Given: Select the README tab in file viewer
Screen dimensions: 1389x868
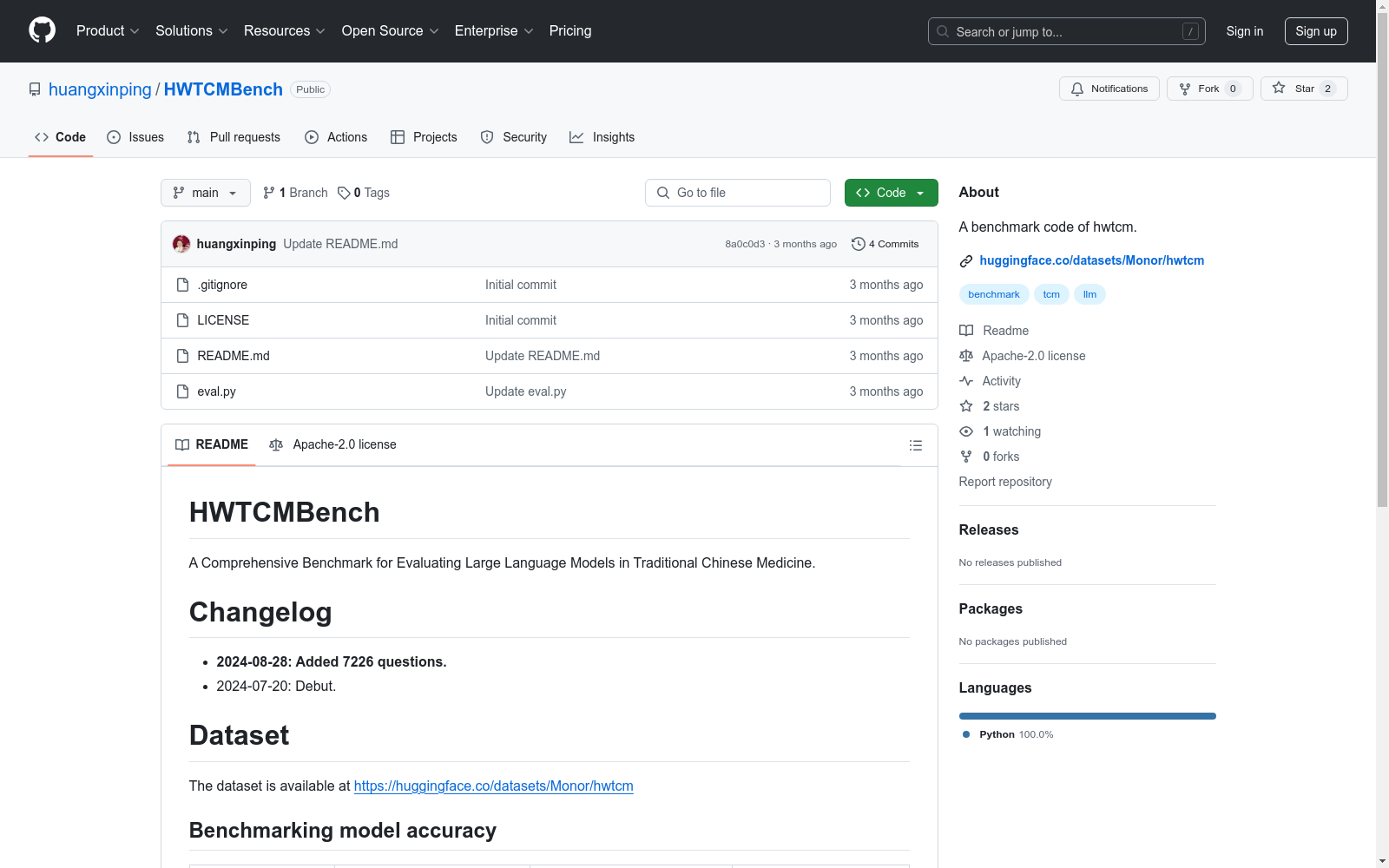Looking at the screenshot, I should pyautogui.click(x=212, y=444).
